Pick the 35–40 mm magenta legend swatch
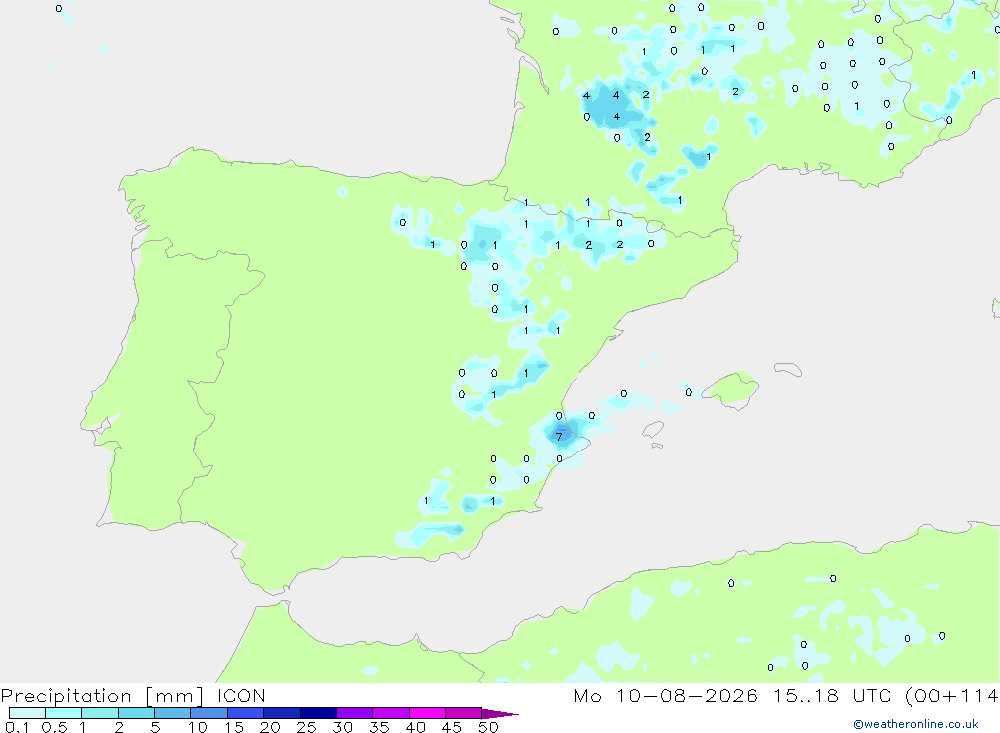 point(390,713)
